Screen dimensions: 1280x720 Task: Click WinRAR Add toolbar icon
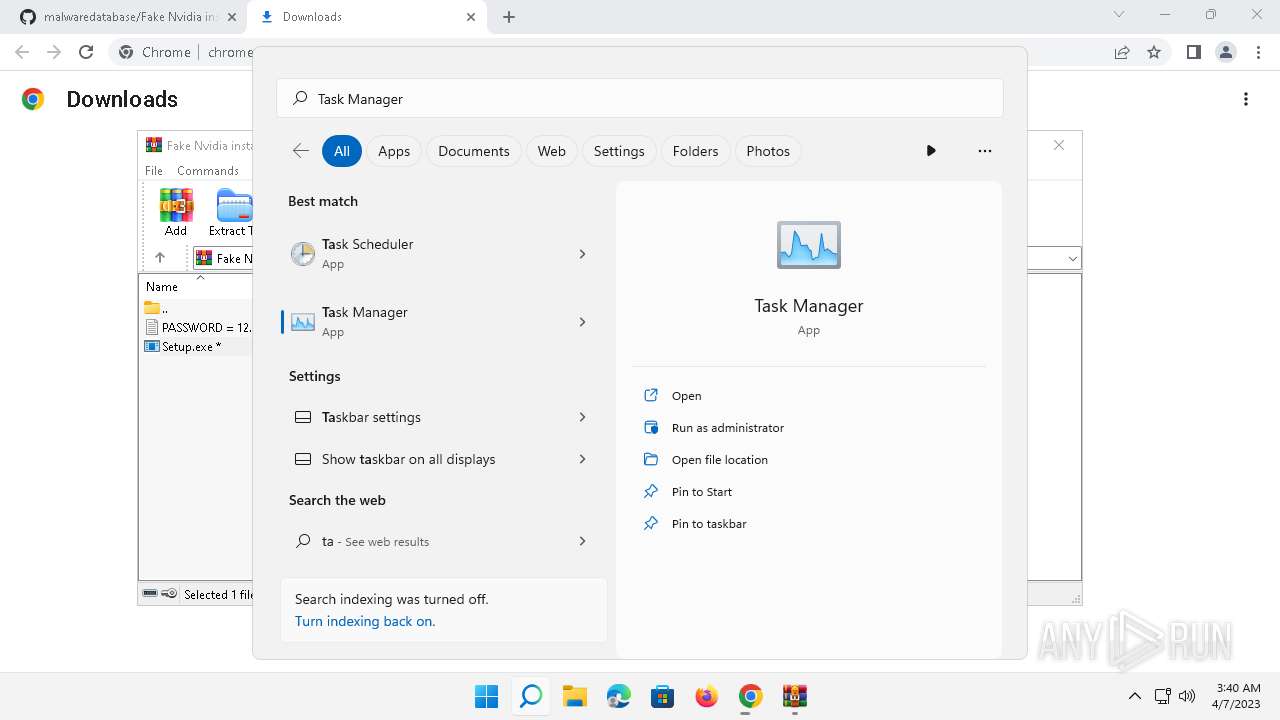coord(176,212)
